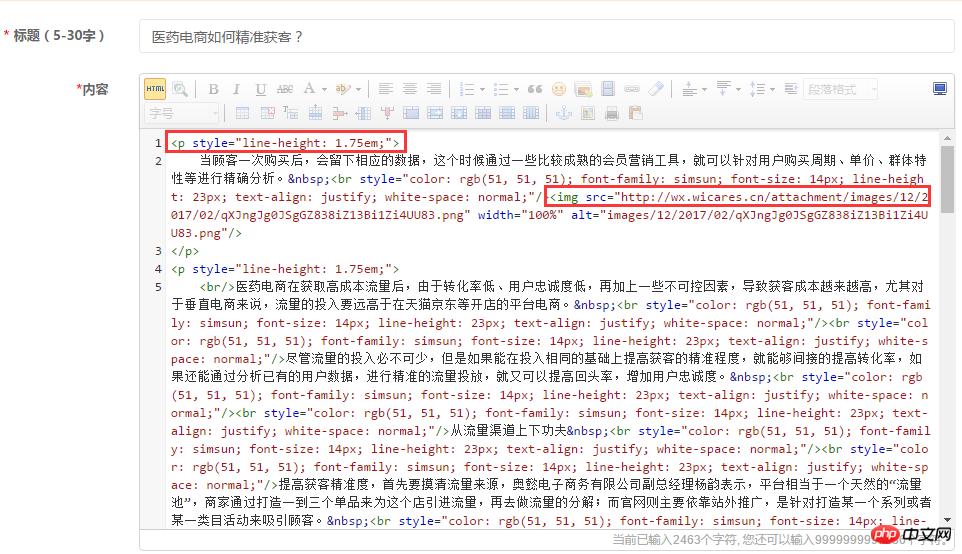Viewport: 962px width, 554px height.
Task: Toggle the HTML source mode button
Action: [155, 89]
